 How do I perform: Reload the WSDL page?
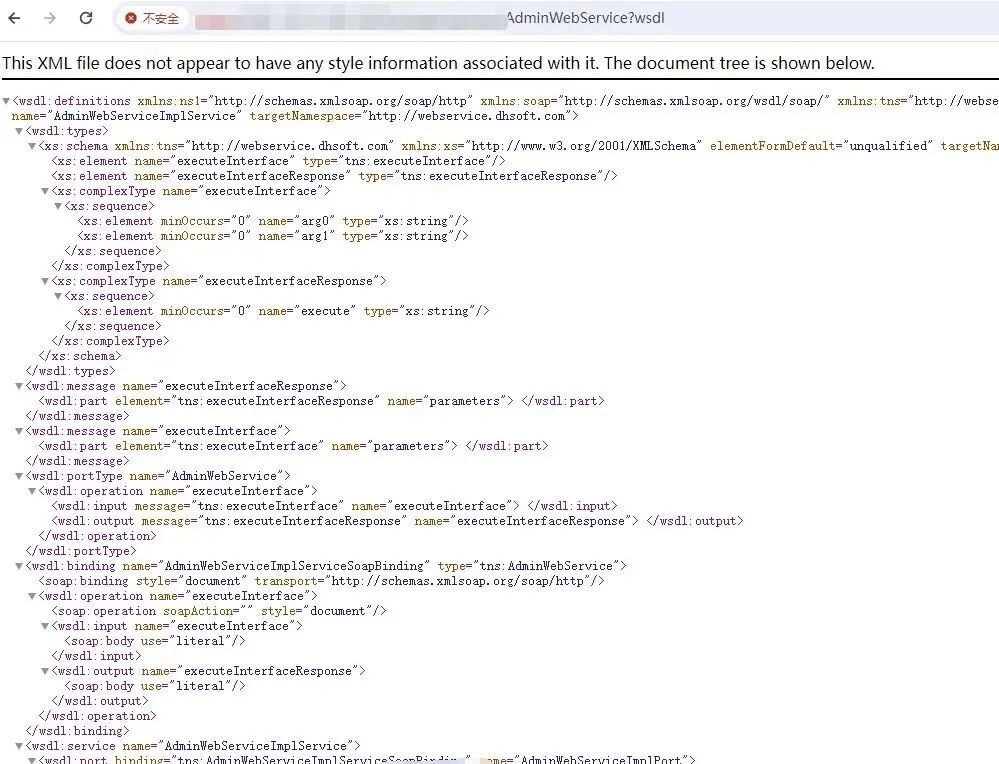pos(86,18)
